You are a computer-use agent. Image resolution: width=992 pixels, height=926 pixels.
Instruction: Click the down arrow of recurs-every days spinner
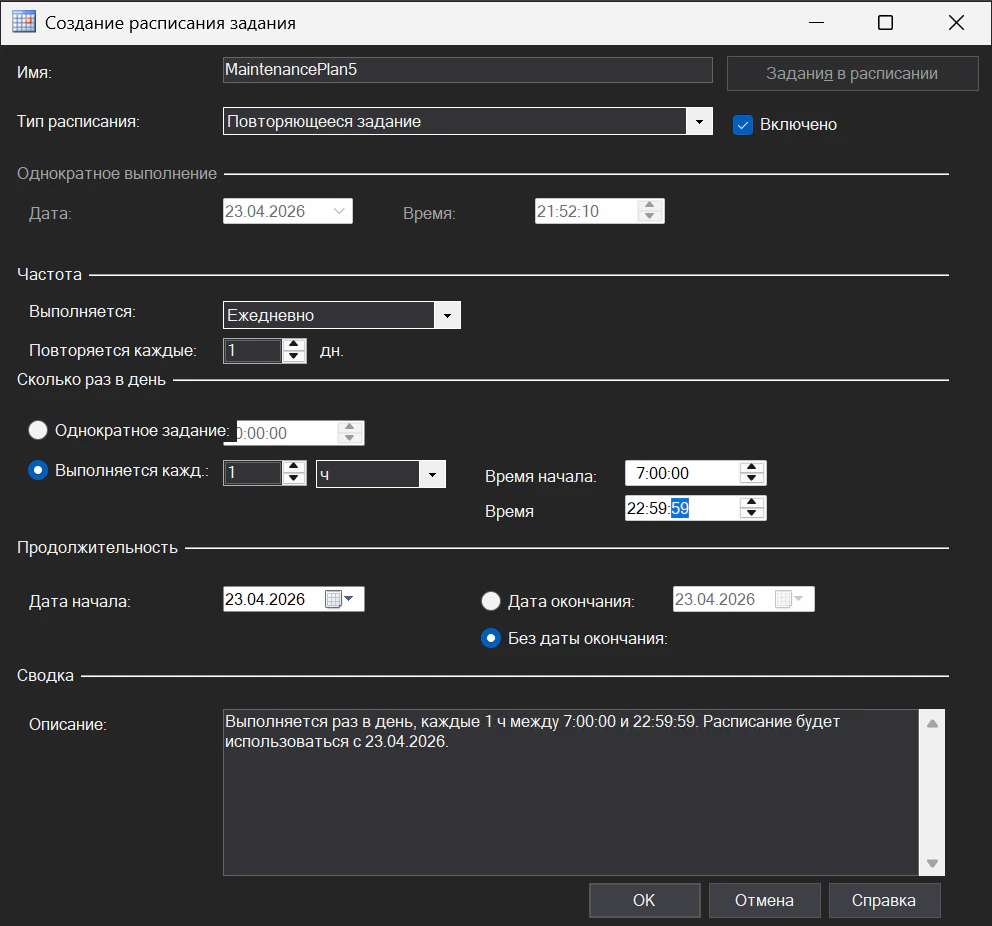click(294, 357)
